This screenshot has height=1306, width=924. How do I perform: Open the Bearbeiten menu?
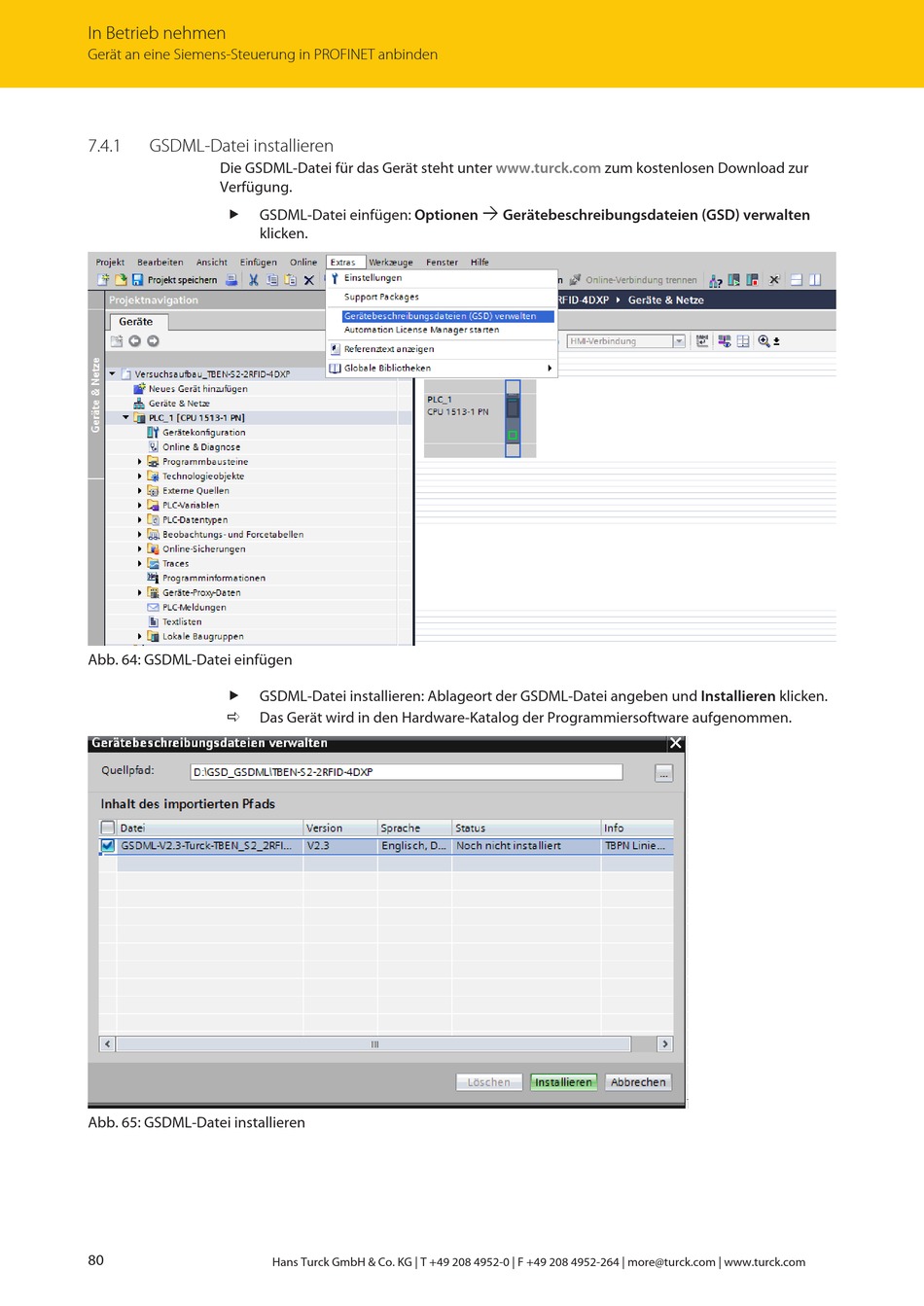tap(160, 263)
